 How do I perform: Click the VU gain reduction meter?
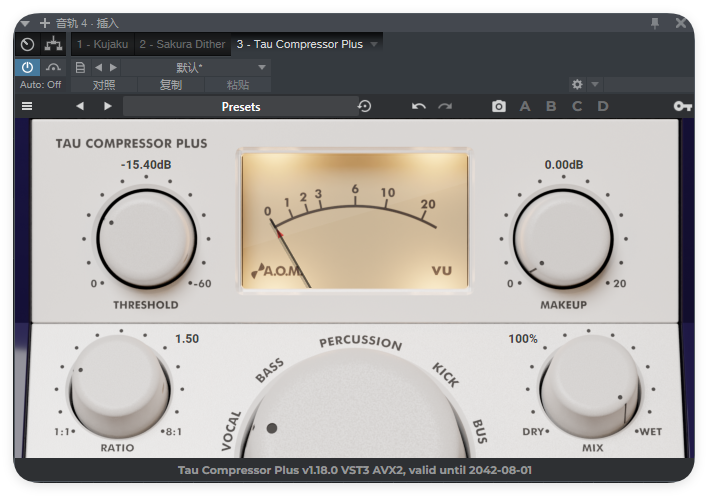coord(355,221)
